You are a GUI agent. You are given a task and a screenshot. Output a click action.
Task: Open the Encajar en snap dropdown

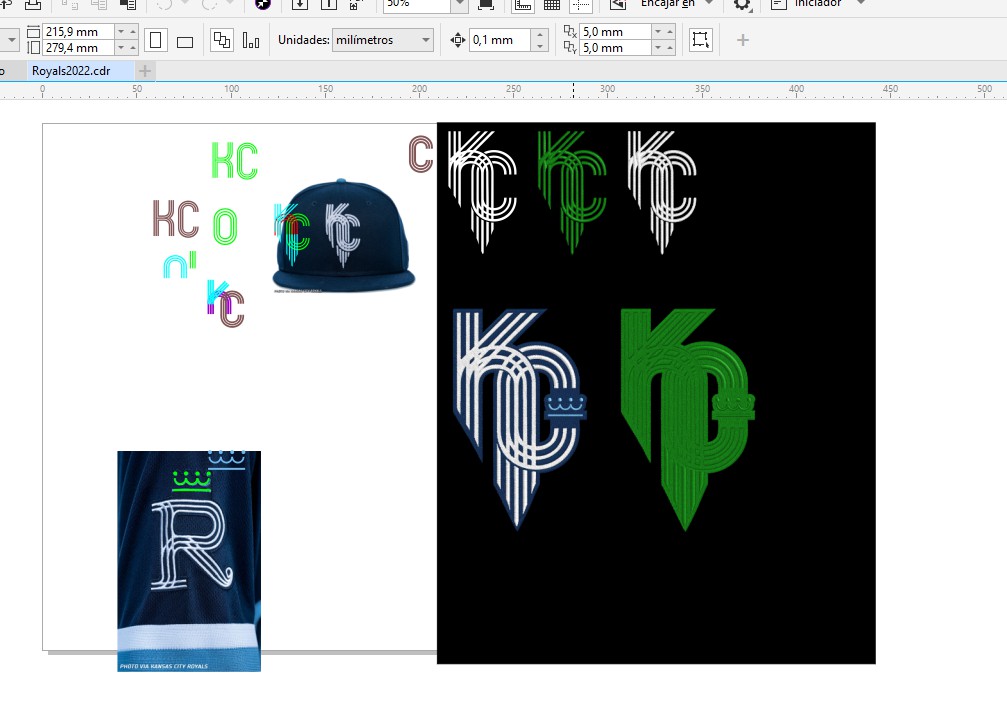(708, 3)
